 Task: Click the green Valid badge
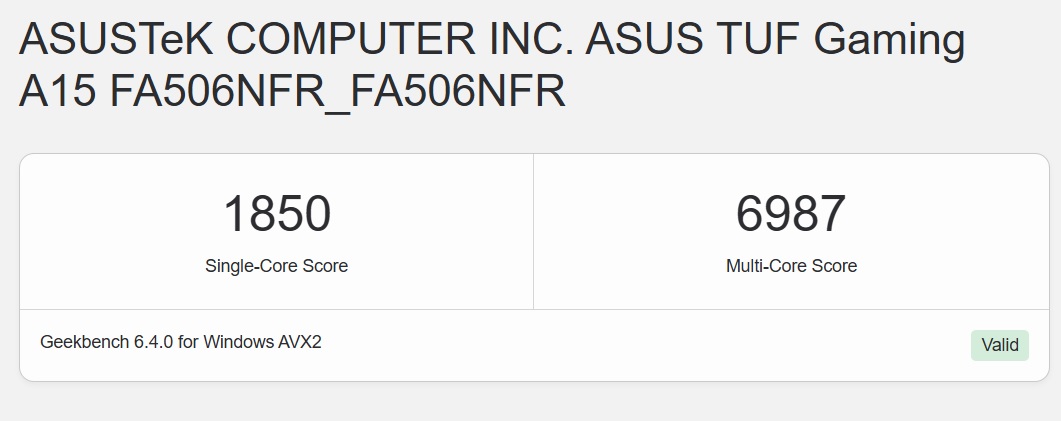999,345
